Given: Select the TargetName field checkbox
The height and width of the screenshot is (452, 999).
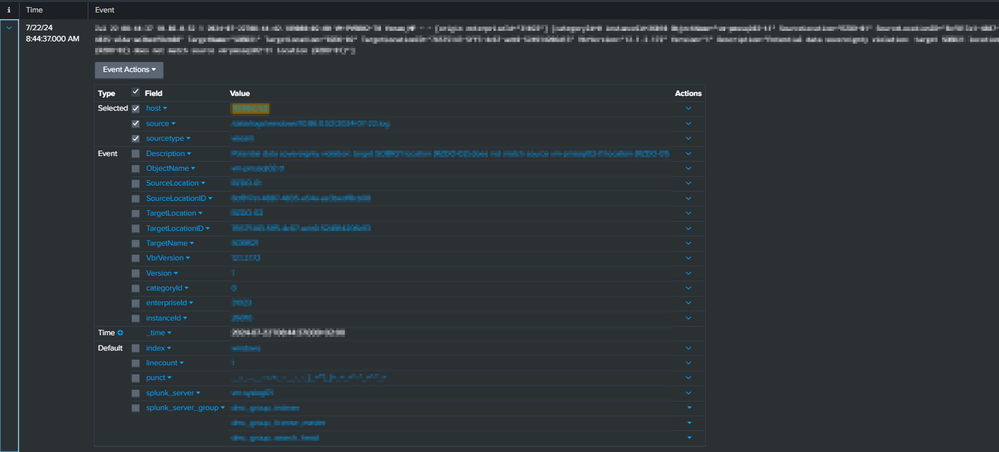Looking at the screenshot, I should pyautogui.click(x=135, y=243).
